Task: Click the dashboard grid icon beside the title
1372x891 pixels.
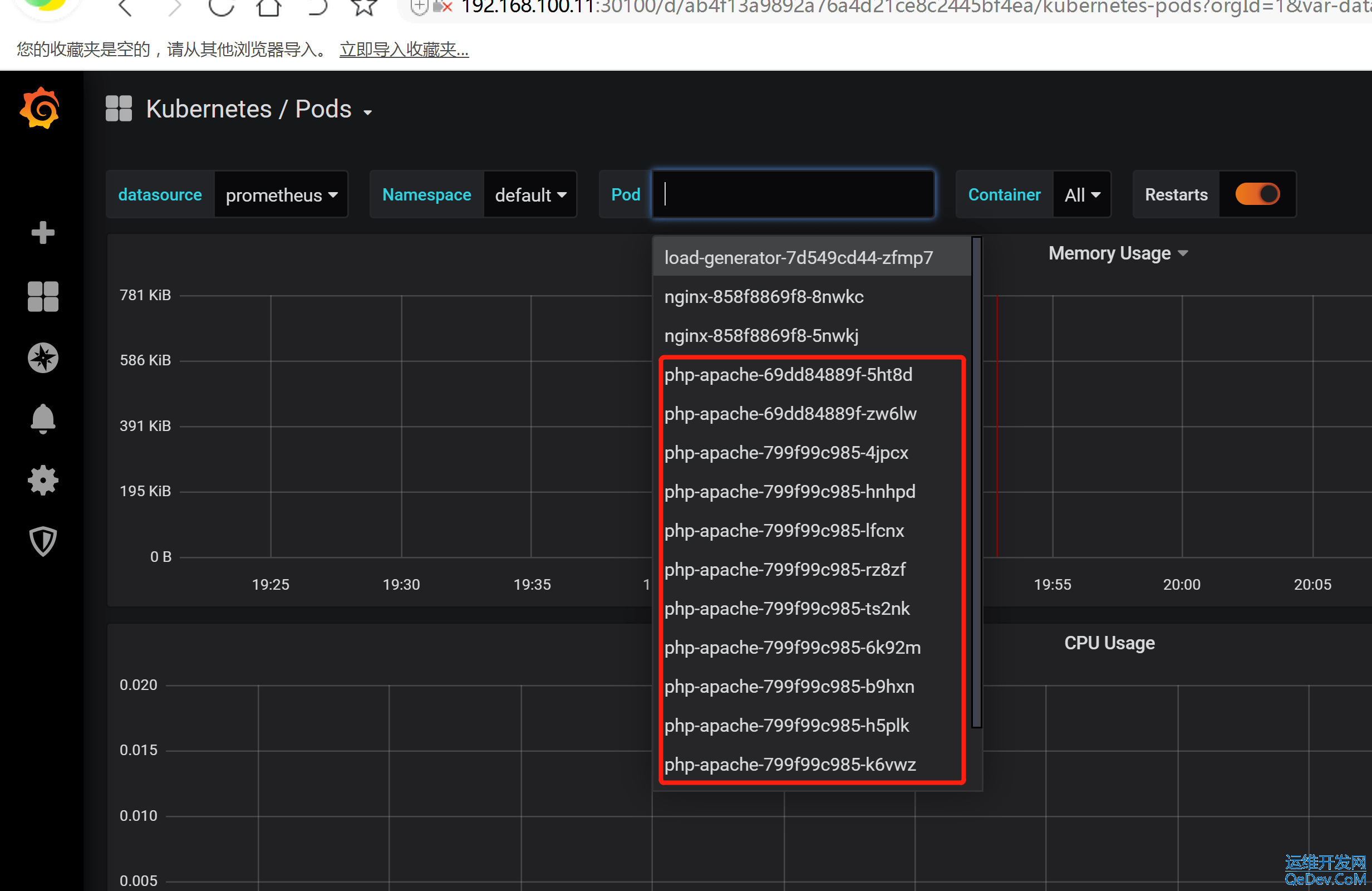Action: point(119,109)
